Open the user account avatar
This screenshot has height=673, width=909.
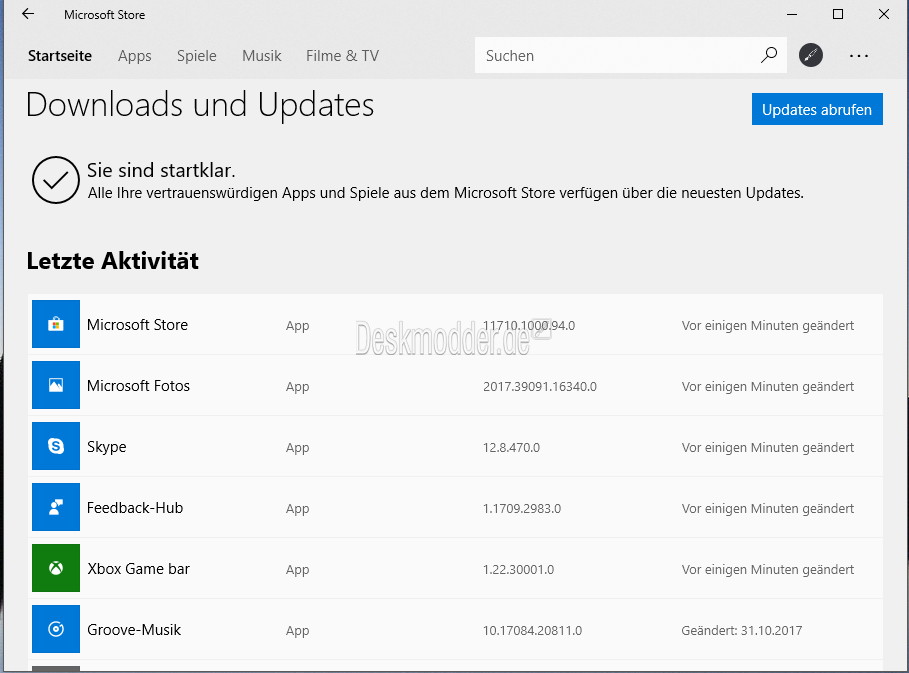pos(810,55)
